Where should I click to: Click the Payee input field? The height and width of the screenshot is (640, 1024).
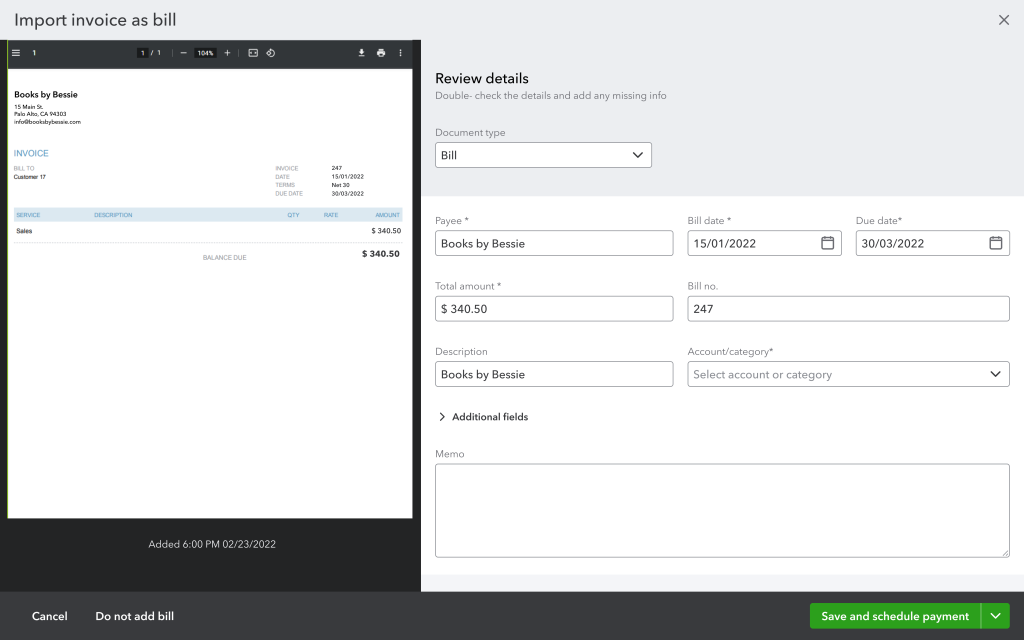554,243
